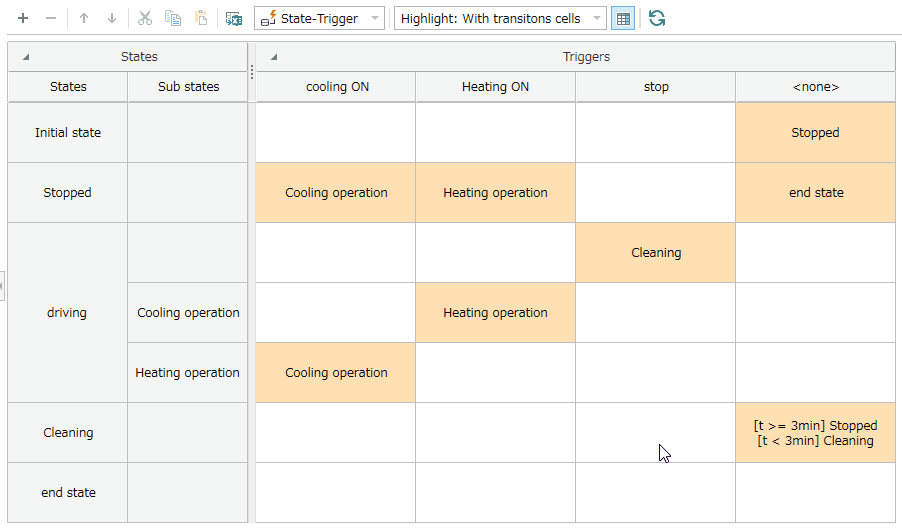Click the Copy icon in toolbar

[173, 18]
